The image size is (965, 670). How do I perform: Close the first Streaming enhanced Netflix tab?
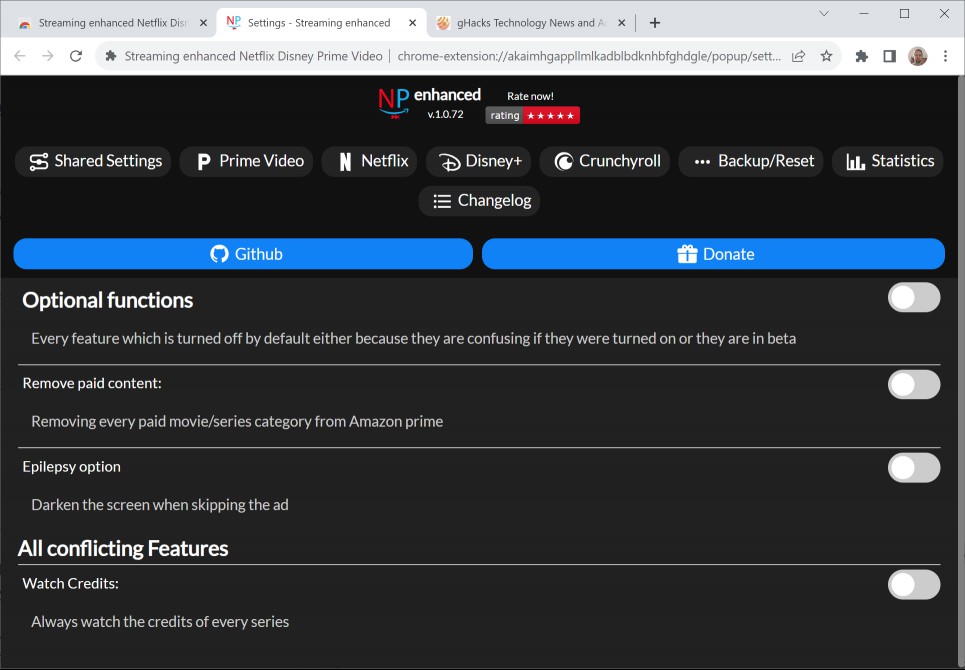tap(204, 23)
